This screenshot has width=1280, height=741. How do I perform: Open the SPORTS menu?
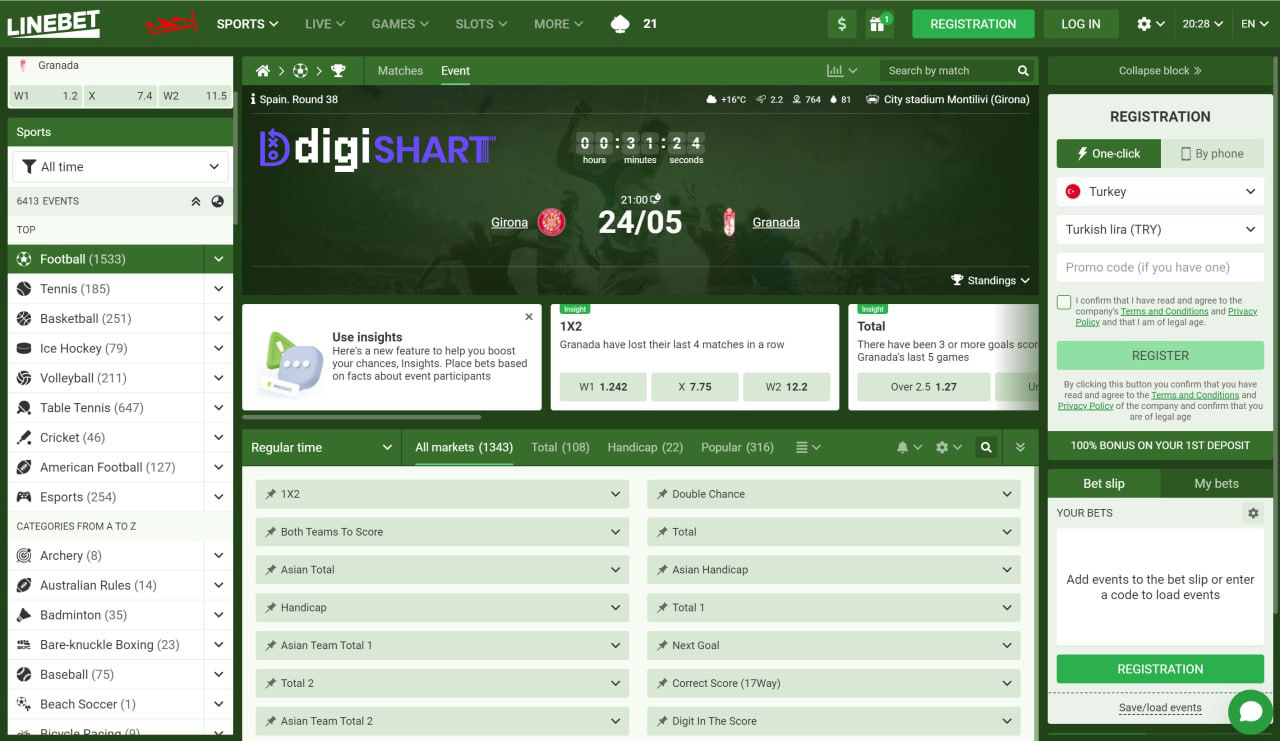click(x=247, y=24)
